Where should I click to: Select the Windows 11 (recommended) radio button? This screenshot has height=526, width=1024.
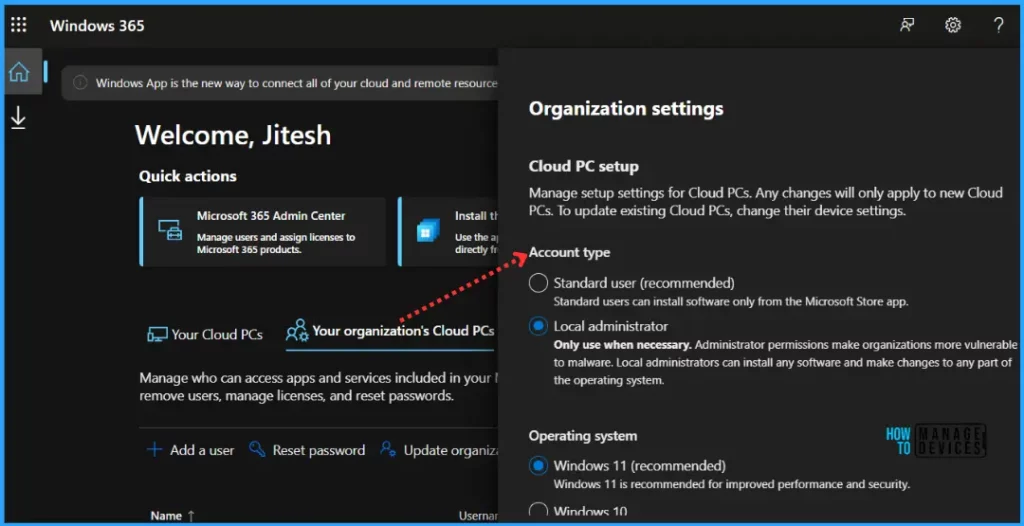pos(538,466)
